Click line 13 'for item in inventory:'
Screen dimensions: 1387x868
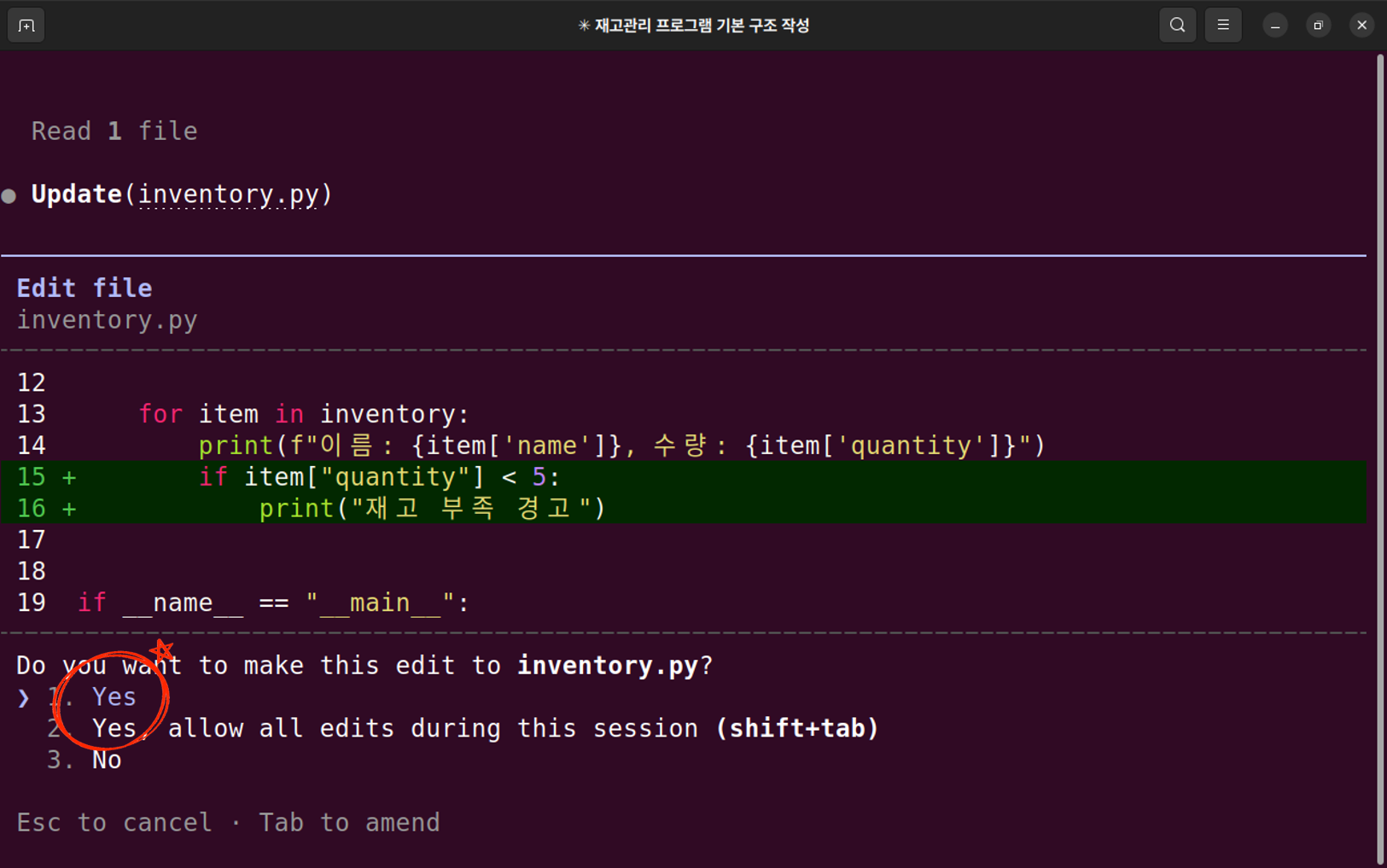[x=304, y=414]
